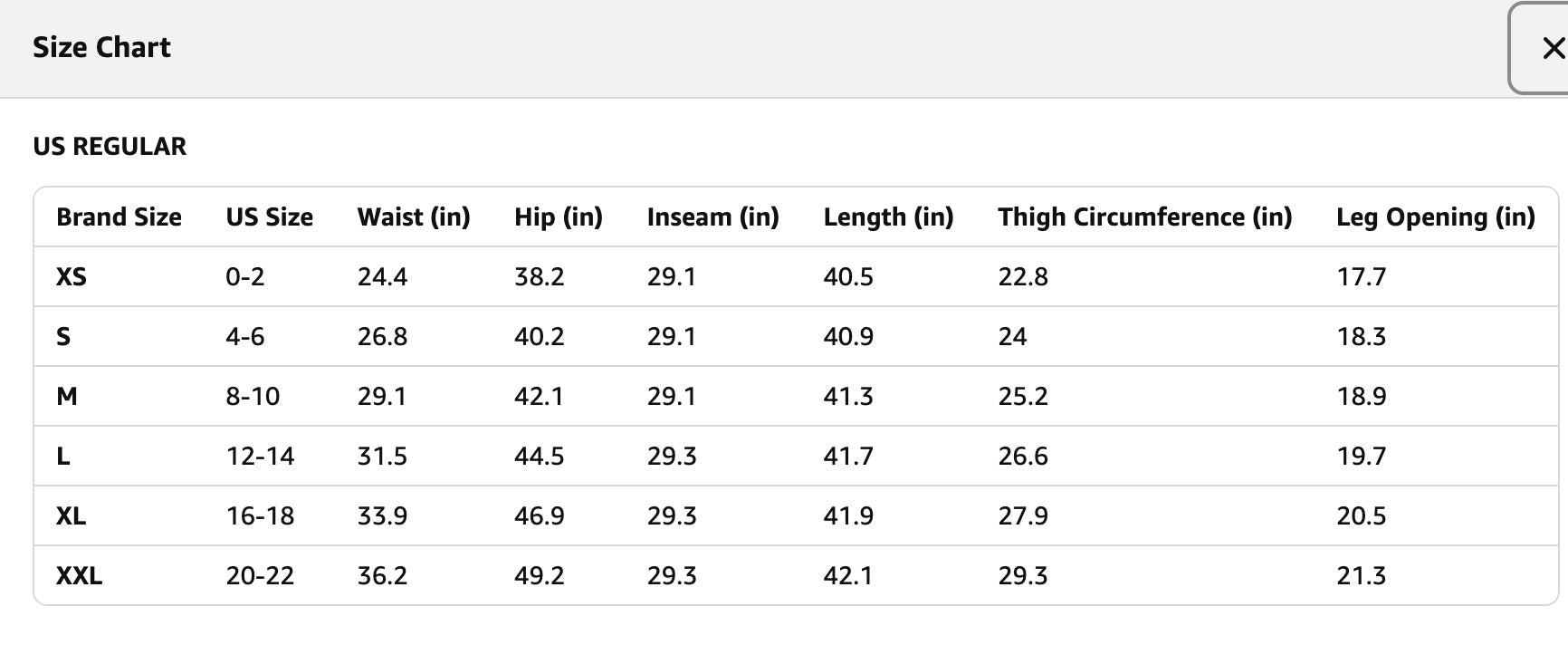The image size is (1568, 645).
Task: Click the Leg Opening (in) header
Action: tap(1435, 217)
